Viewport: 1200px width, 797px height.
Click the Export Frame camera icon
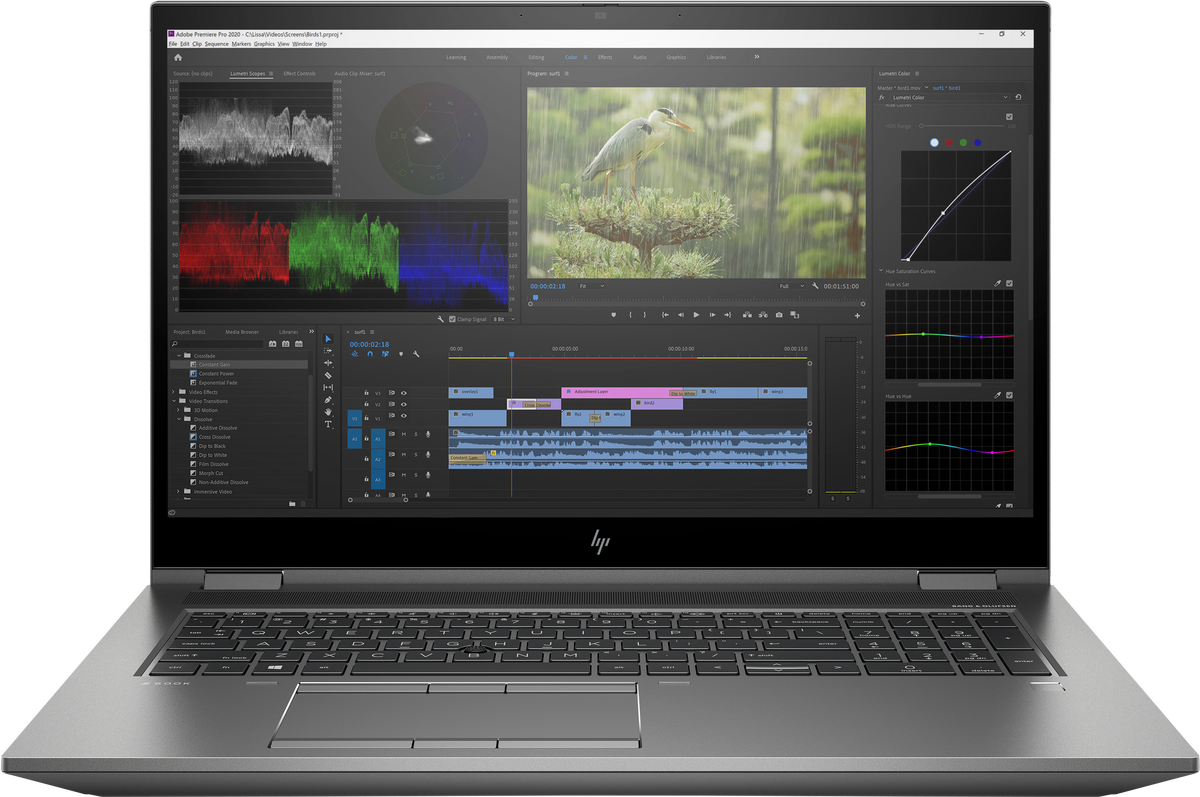(779, 315)
